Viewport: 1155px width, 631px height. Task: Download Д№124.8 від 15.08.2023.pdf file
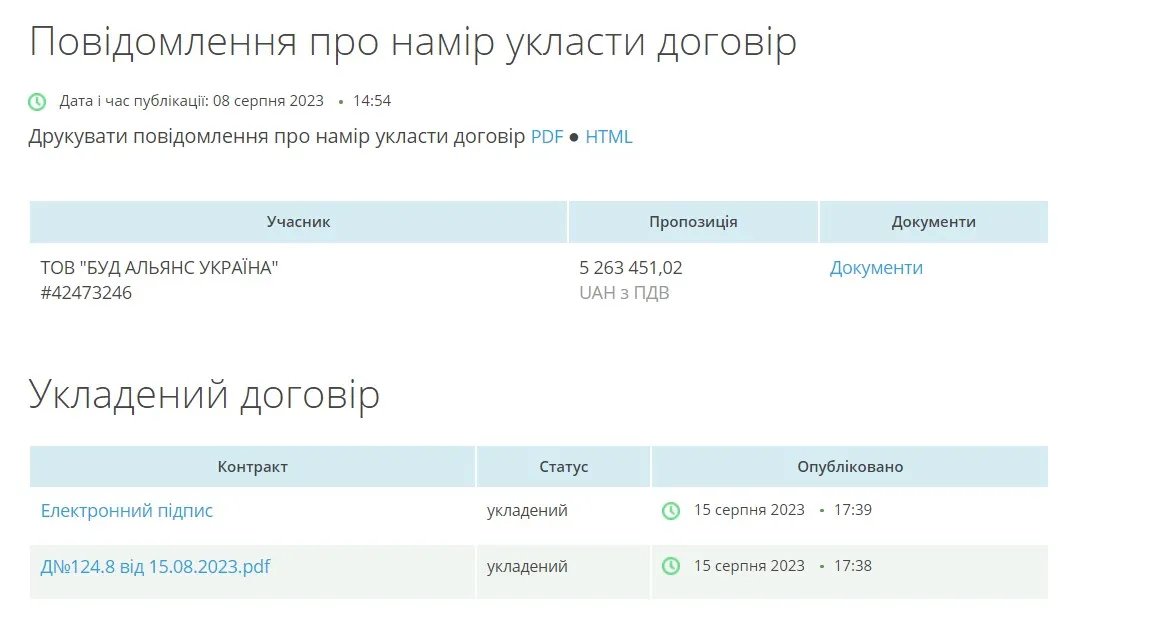pos(155,567)
